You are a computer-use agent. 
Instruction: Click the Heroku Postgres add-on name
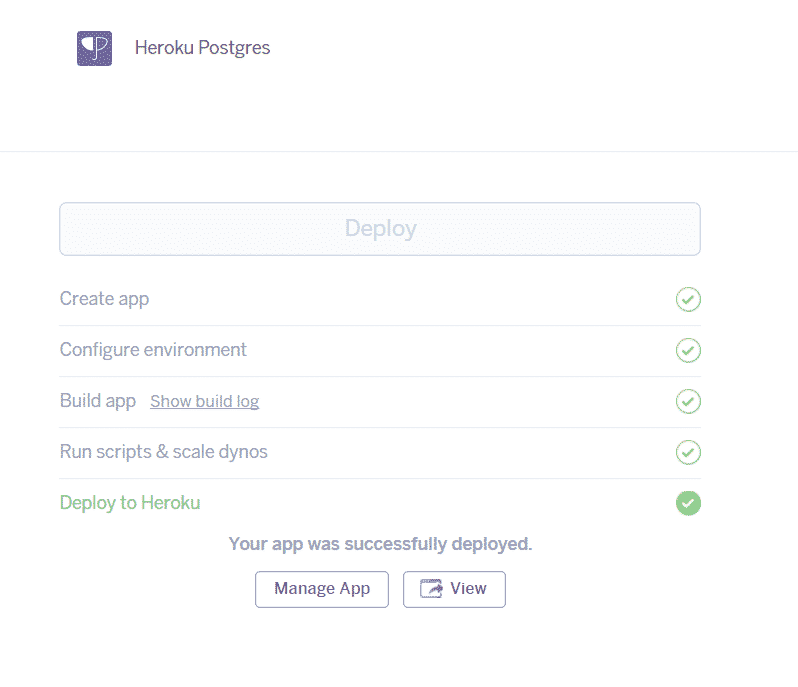[202, 48]
